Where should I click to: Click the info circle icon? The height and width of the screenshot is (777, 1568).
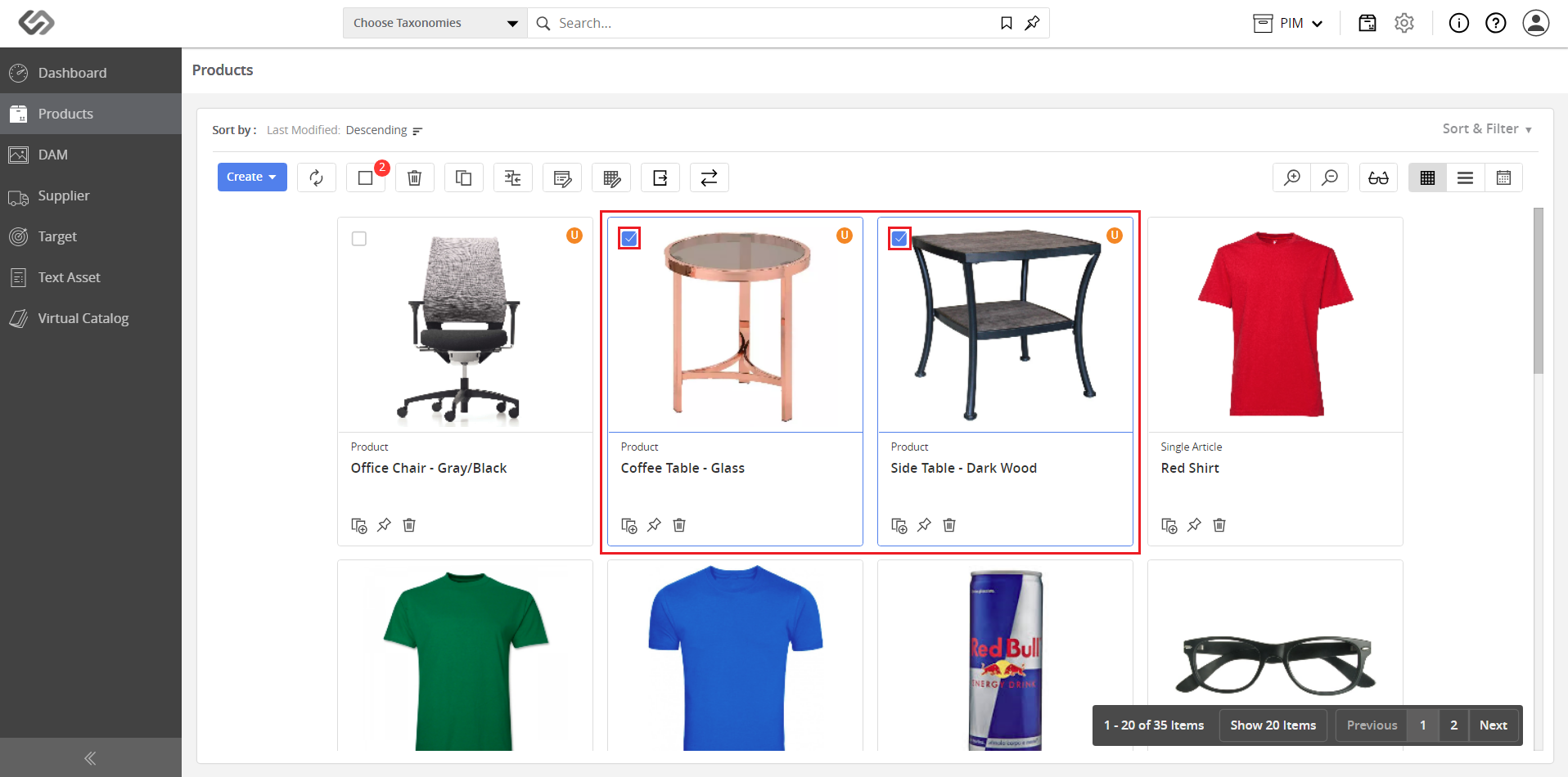coord(1459,23)
